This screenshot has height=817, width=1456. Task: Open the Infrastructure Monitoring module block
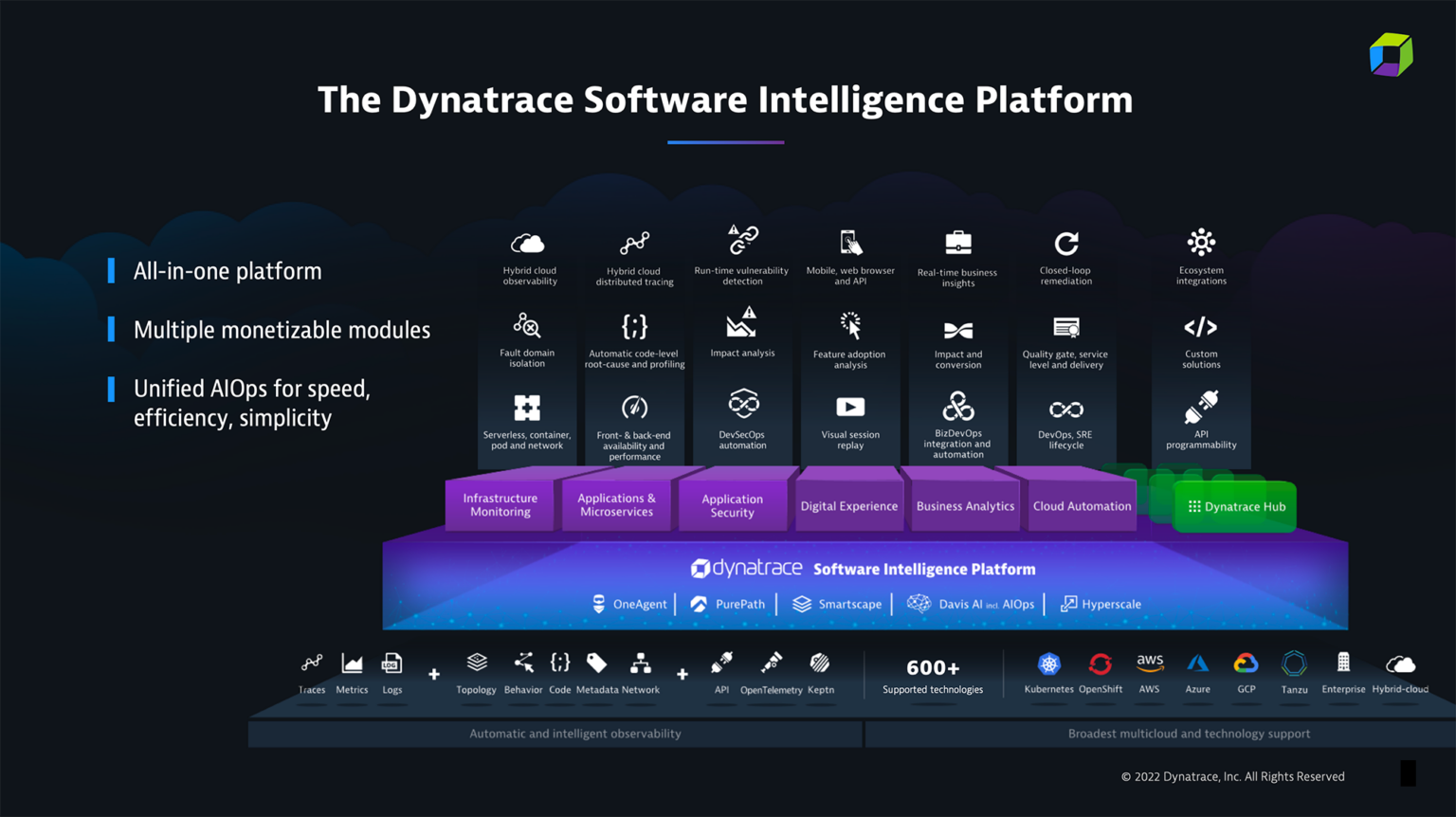(500, 505)
